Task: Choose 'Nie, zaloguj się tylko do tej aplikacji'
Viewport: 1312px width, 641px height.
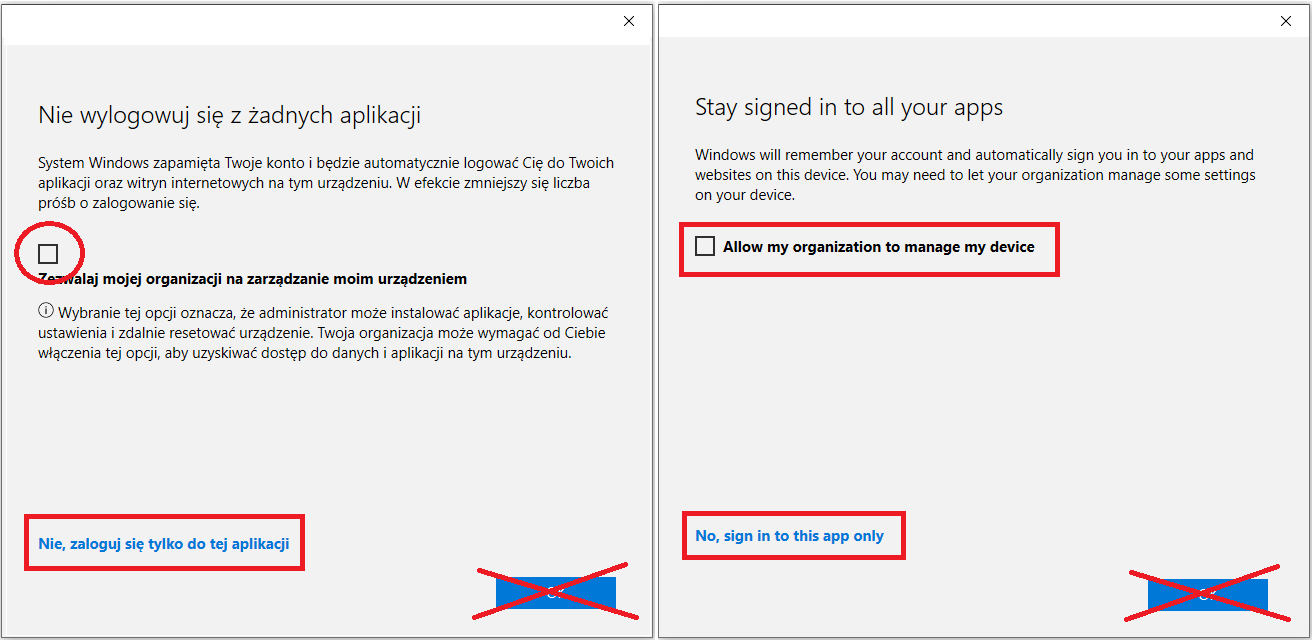Action: (x=164, y=544)
